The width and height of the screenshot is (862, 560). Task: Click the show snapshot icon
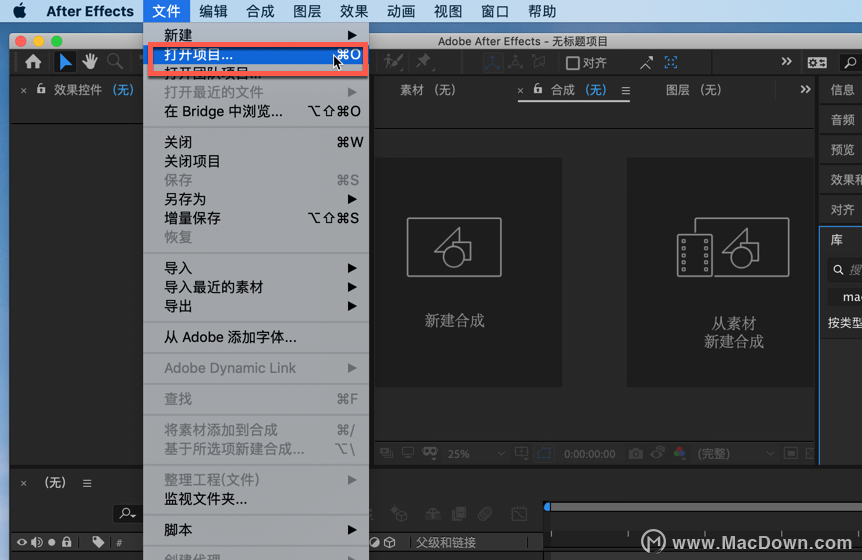[x=657, y=453]
